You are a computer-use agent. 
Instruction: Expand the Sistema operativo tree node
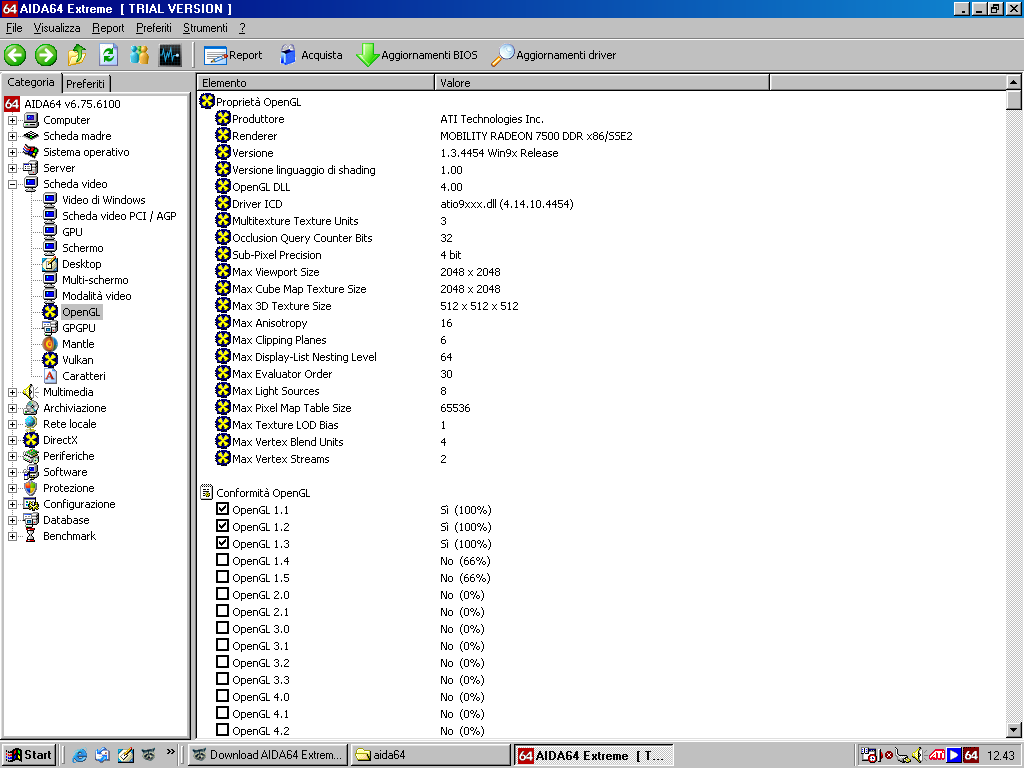[12, 152]
